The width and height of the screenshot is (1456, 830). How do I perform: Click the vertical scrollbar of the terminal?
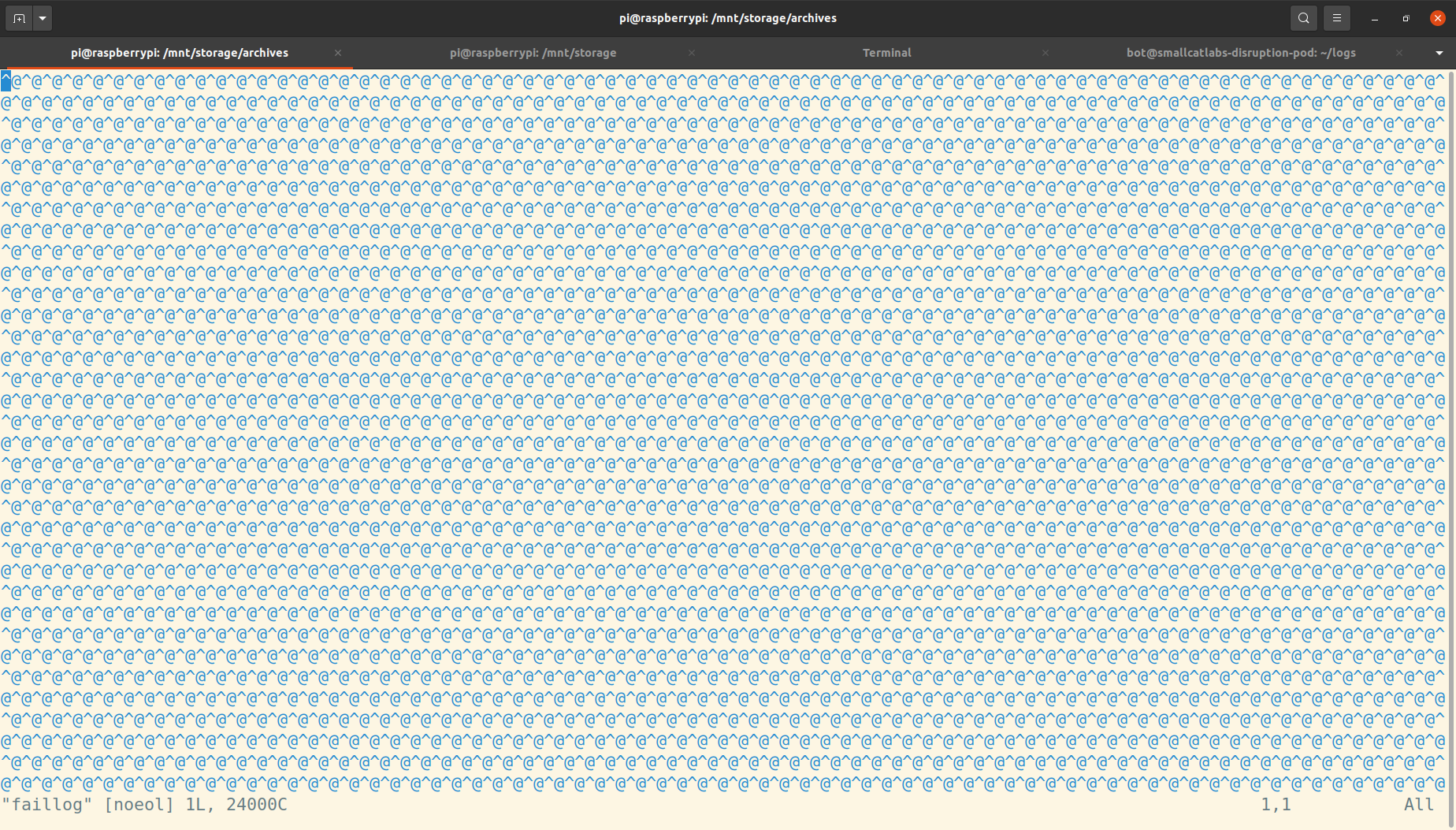click(1451, 449)
